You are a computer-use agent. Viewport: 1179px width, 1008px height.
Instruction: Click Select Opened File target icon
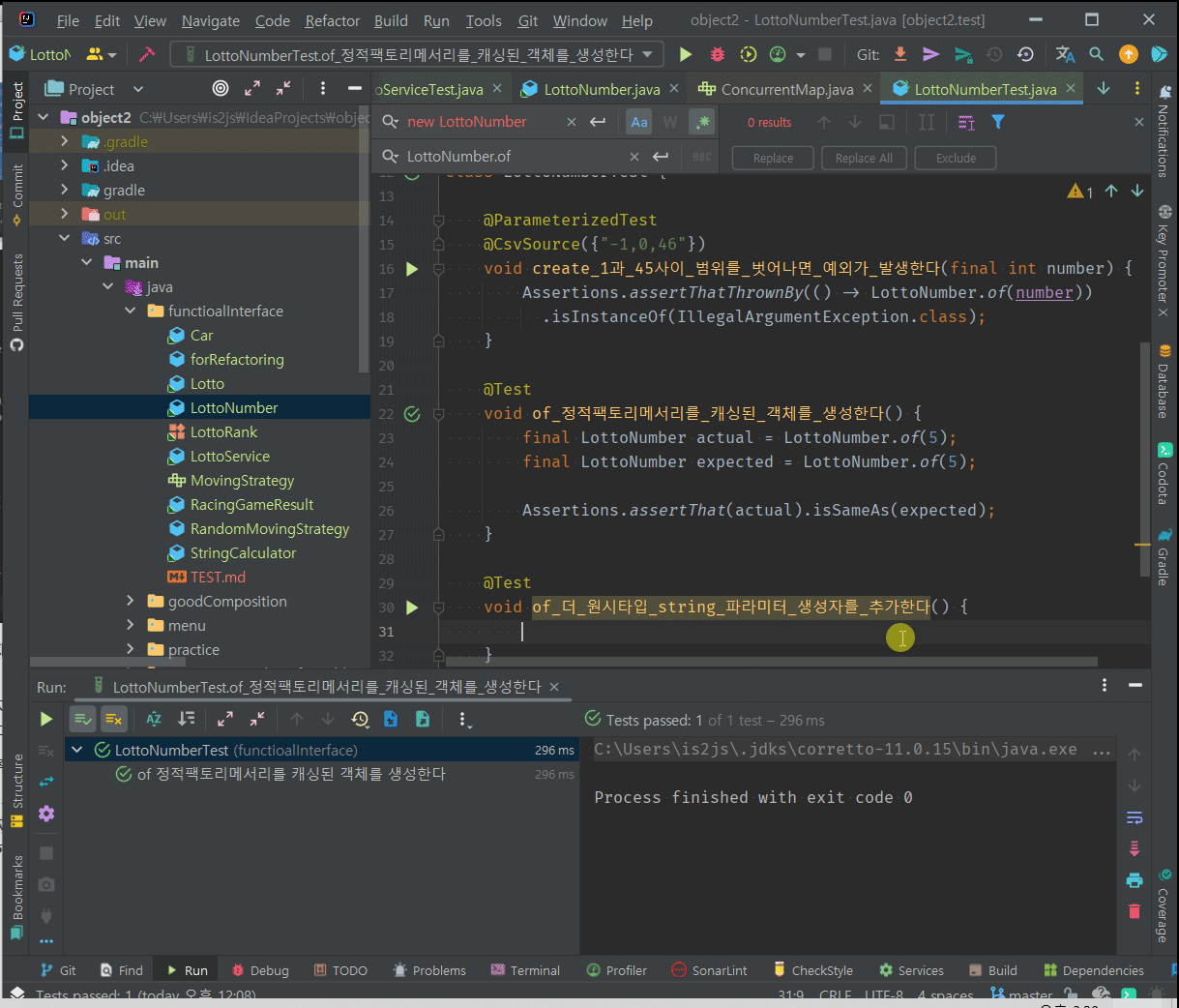click(221, 89)
